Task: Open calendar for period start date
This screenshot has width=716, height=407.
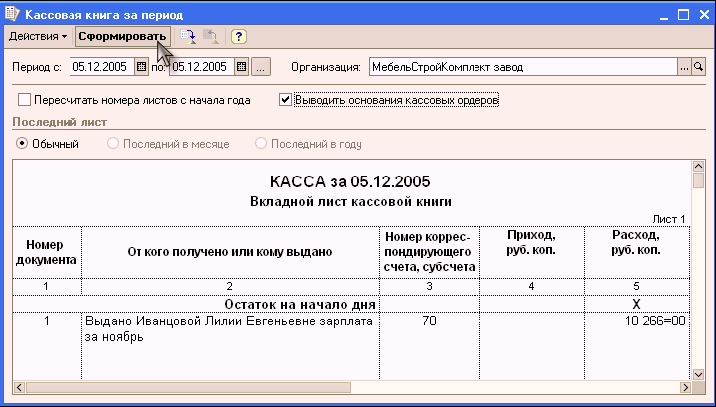Action: tap(141, 67)
